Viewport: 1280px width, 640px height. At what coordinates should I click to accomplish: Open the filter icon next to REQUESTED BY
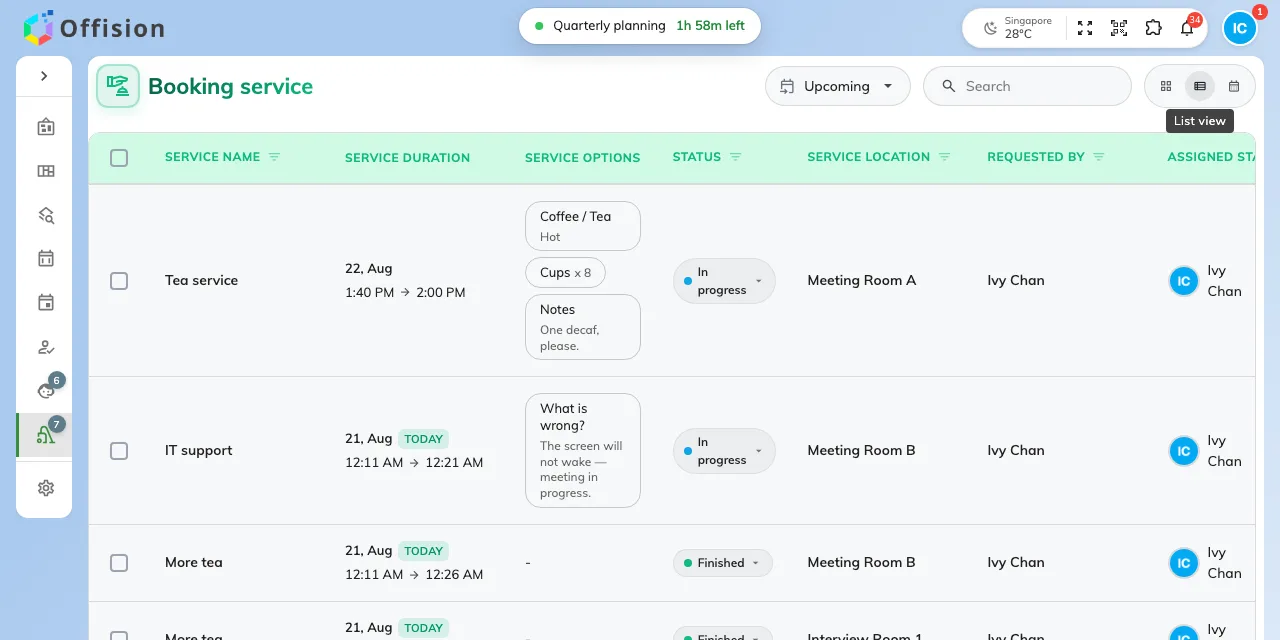click(1099, 157)
